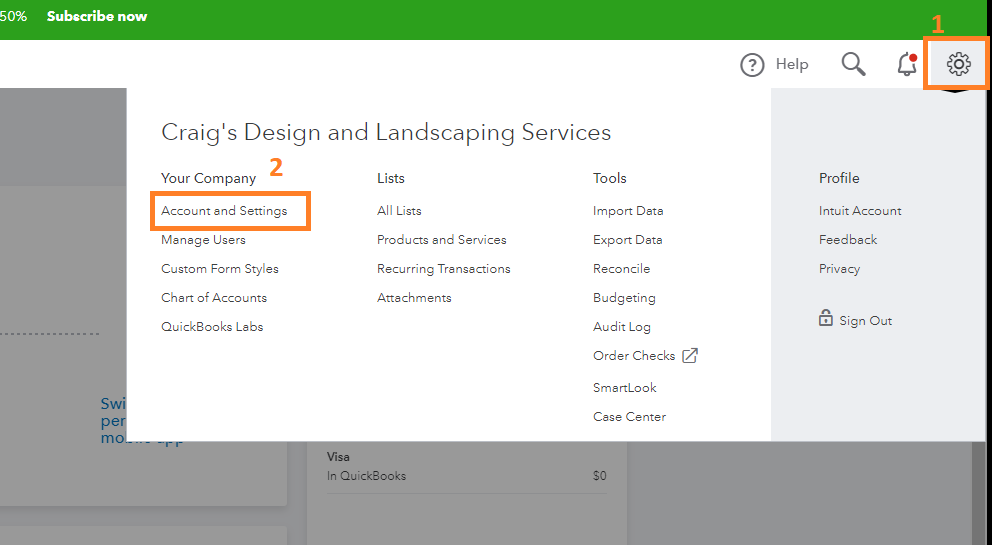Open Case Center
The width and height of the screenshot is (992, 545).
(629, 417)
